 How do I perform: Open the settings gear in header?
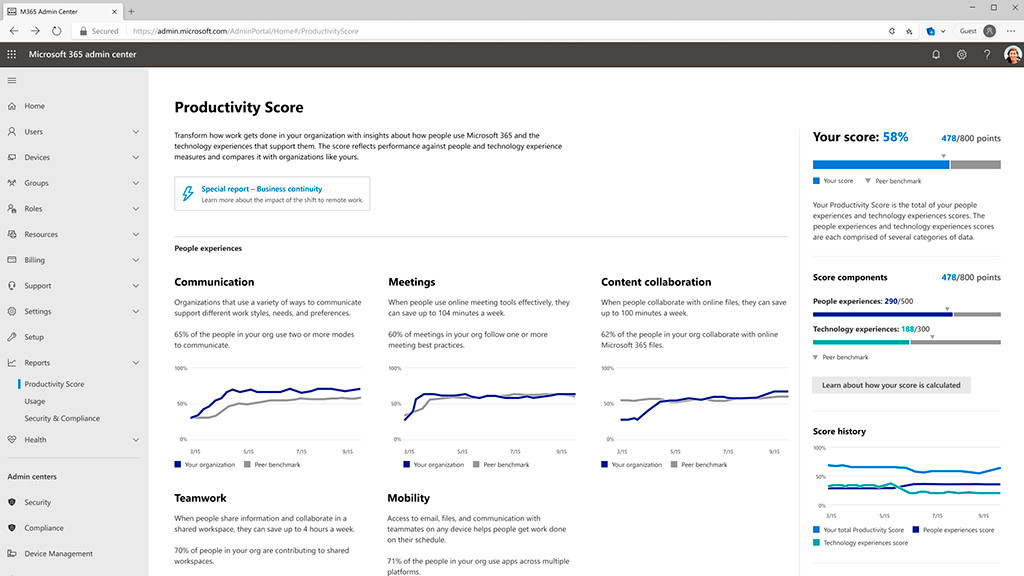pos(961,55)
